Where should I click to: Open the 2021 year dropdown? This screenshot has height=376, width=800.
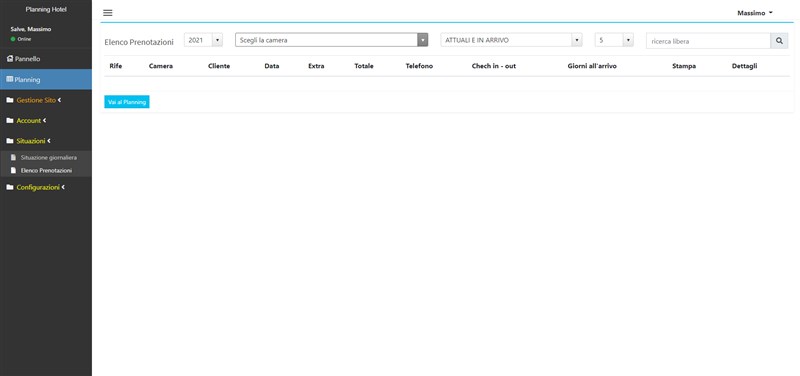203,40
